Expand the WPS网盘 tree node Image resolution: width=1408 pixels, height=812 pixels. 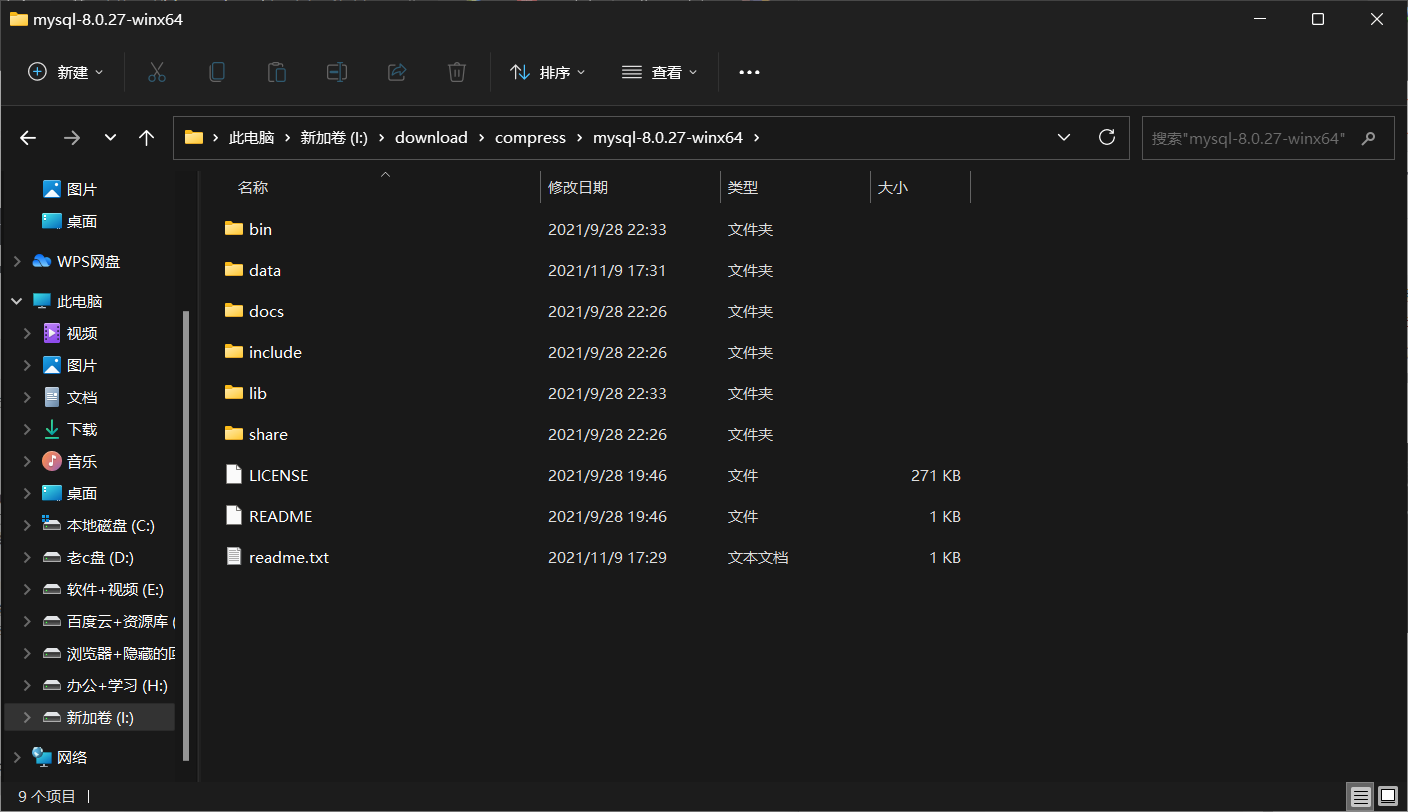pyautogui.click(x=16, y=261)
